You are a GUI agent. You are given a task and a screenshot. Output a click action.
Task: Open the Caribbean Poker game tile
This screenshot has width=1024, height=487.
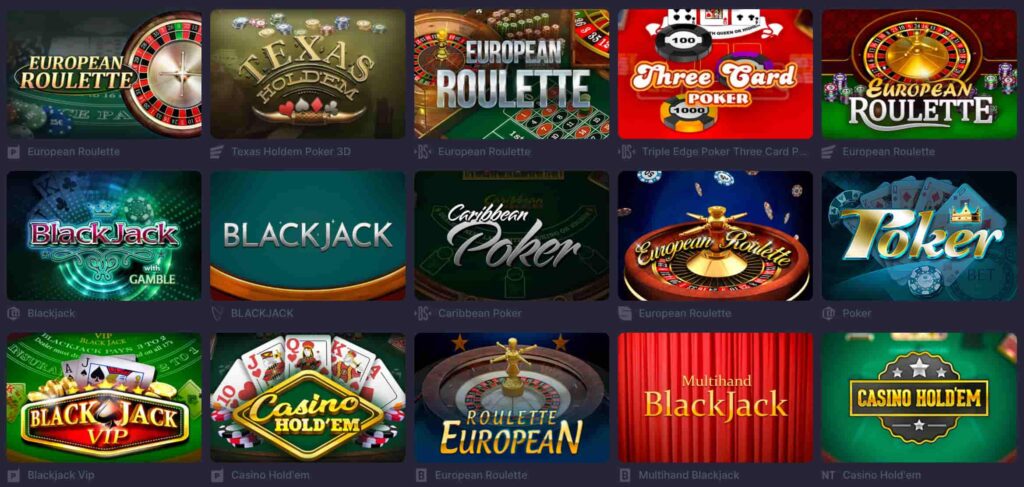[511, 236]
